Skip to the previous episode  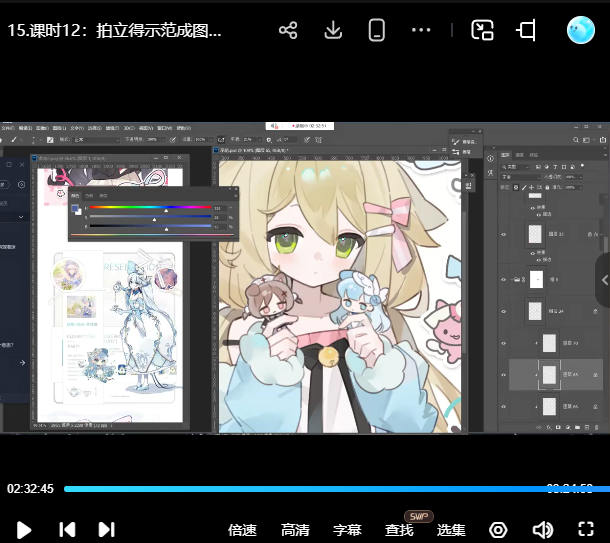point(67,530)
